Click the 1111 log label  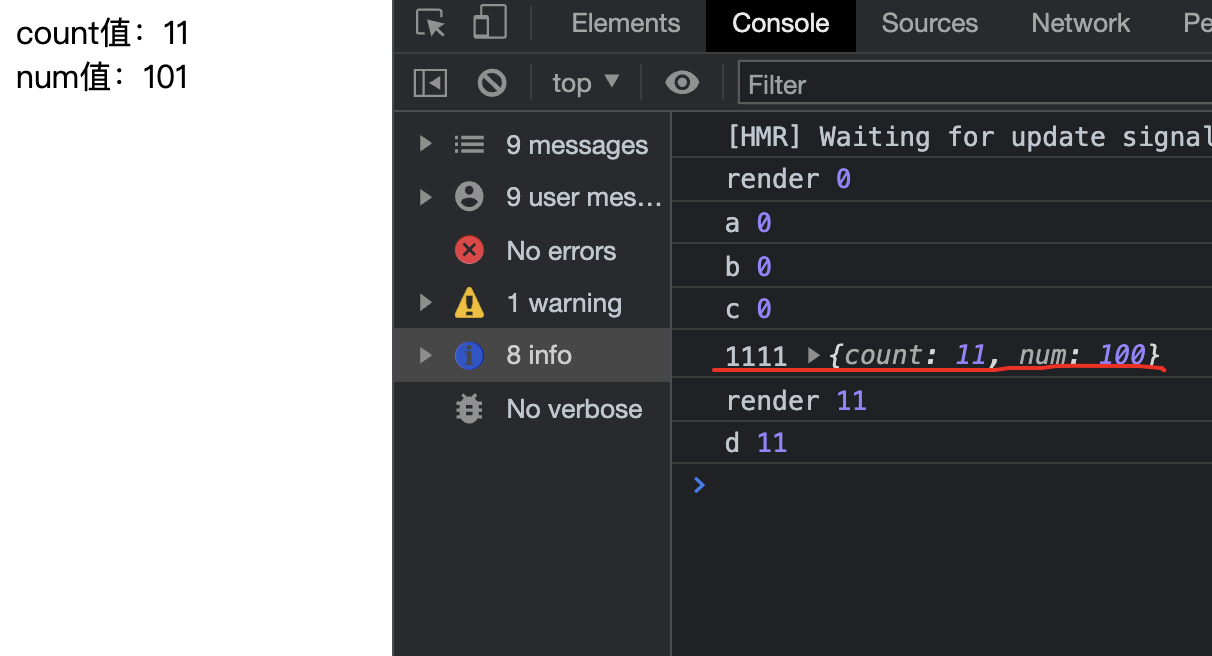(x=756, y=355)
